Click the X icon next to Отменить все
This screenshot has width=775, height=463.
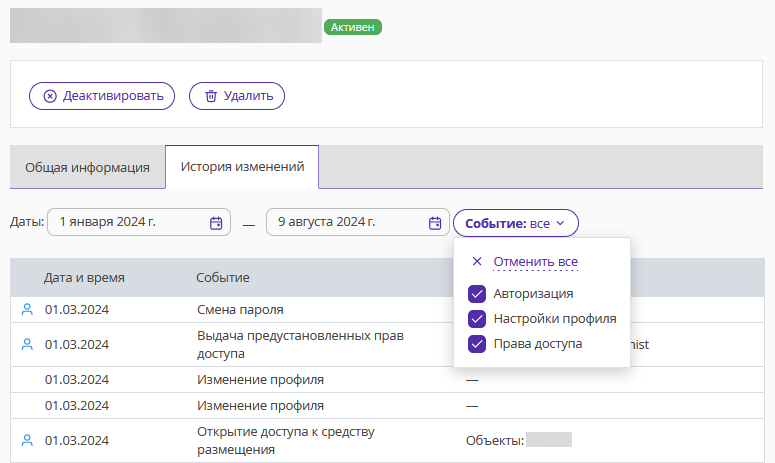pyautogui.click(x=477, y=261)
